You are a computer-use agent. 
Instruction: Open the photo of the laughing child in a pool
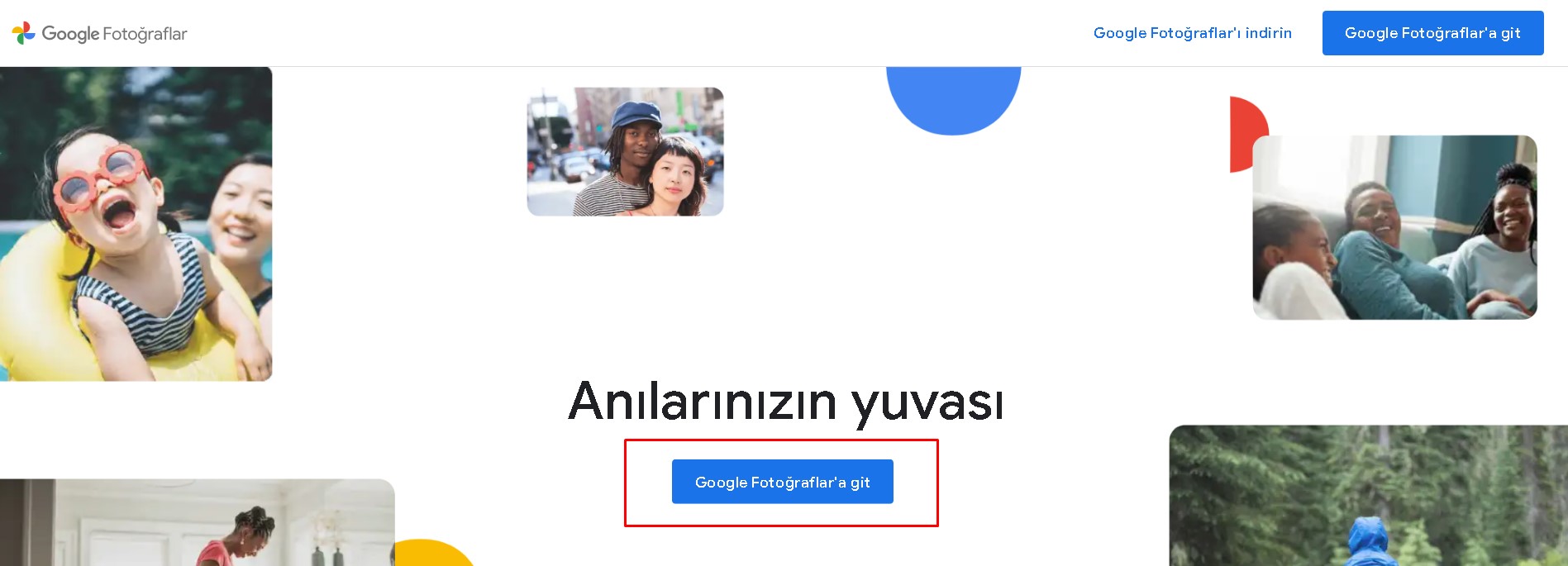pyautogui.click(x=136, y=224)
